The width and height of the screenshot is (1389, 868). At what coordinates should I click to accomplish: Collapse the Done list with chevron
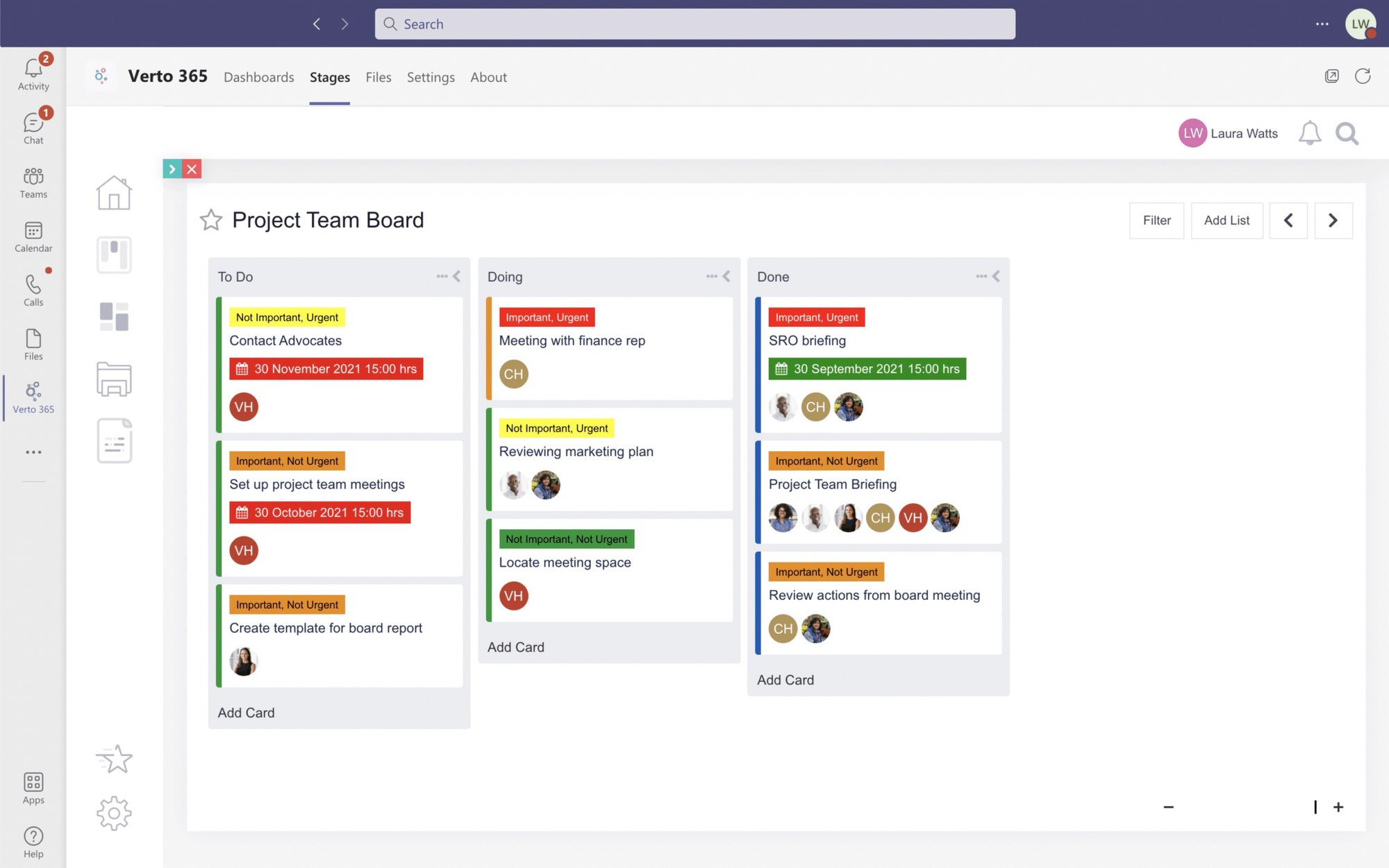click(x=997, y=276)
